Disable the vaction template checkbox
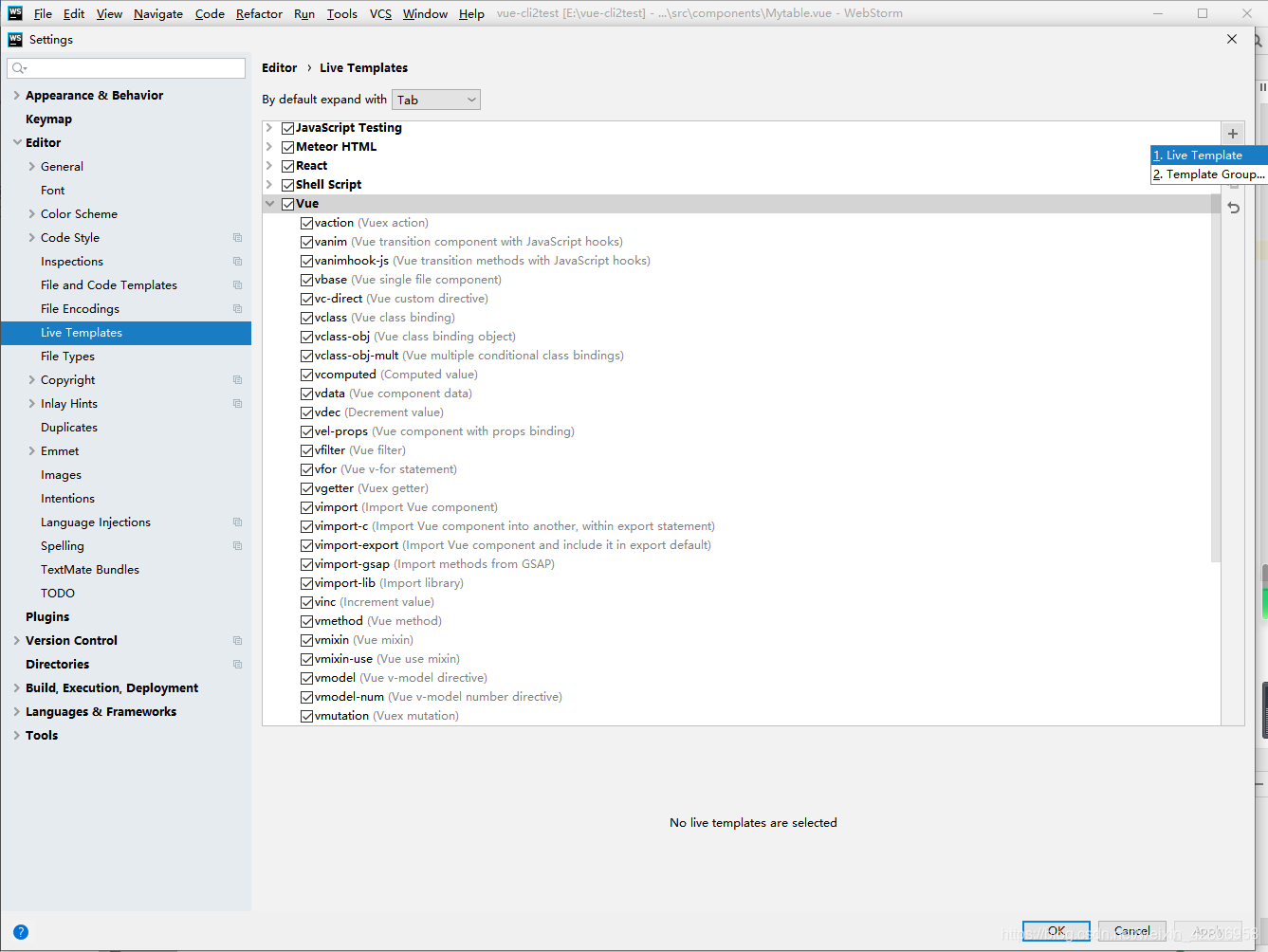Image resolution: width=1268 pixels, height=952 pixels. pos(306,223)
